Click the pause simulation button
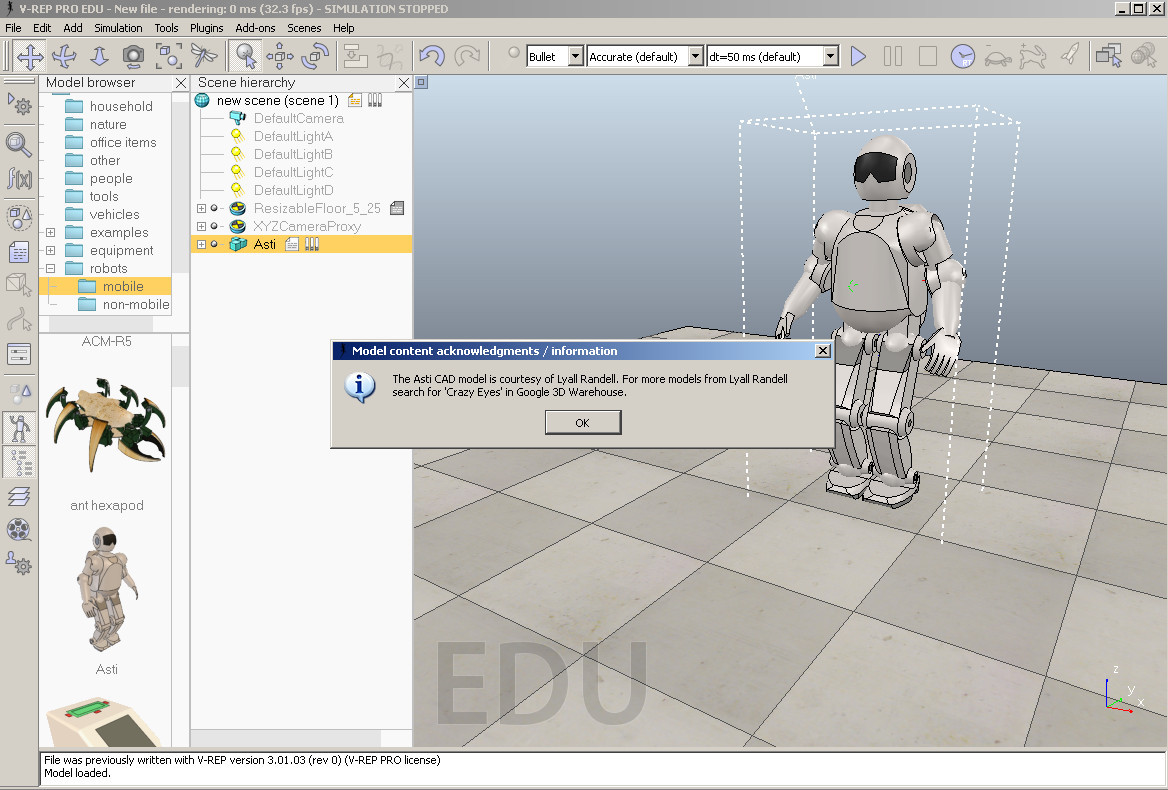1168x790 pixels. 892,57
